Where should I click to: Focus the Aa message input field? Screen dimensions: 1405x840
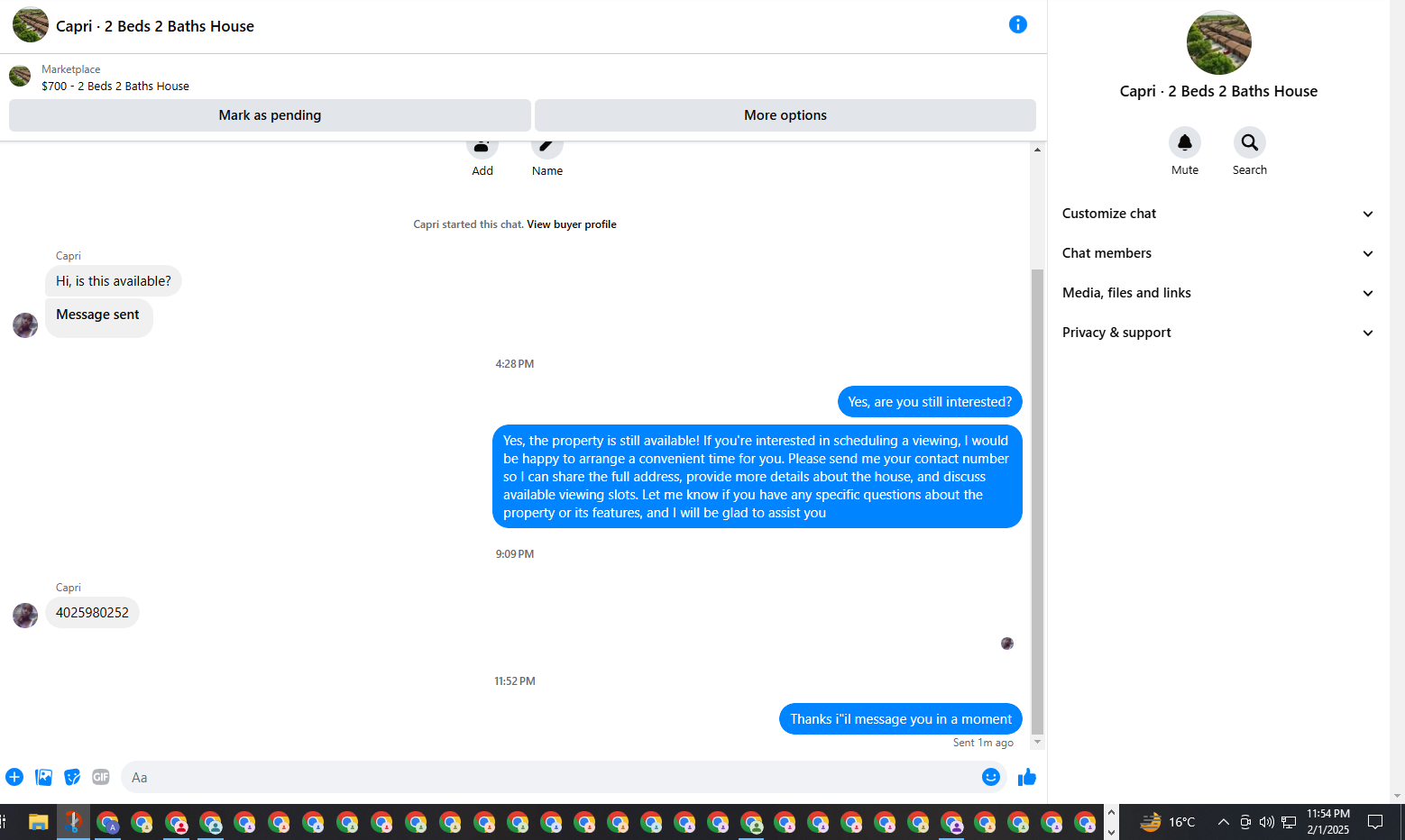552,777
